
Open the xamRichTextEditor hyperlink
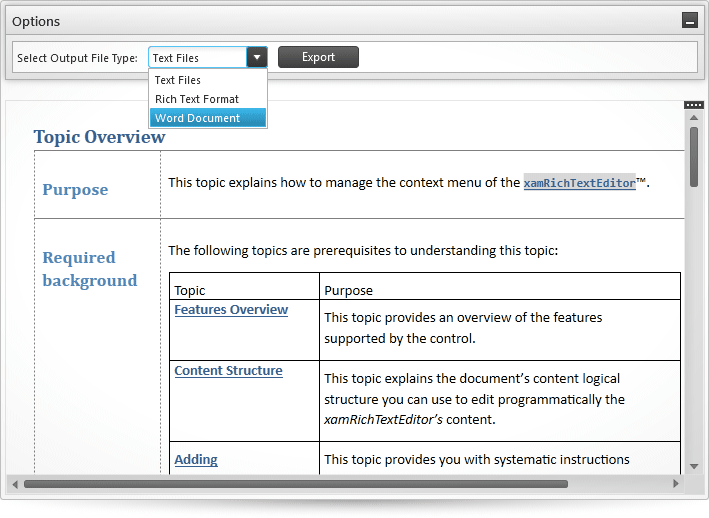tap(579, 183)
